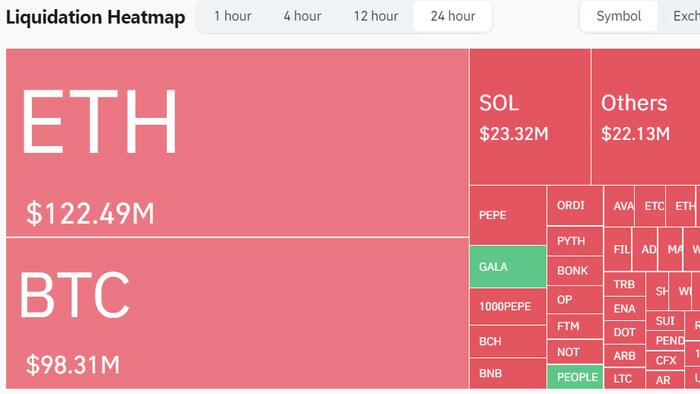Switch to the Symbol view tab
Screen dimensions: 700x394
618,16
